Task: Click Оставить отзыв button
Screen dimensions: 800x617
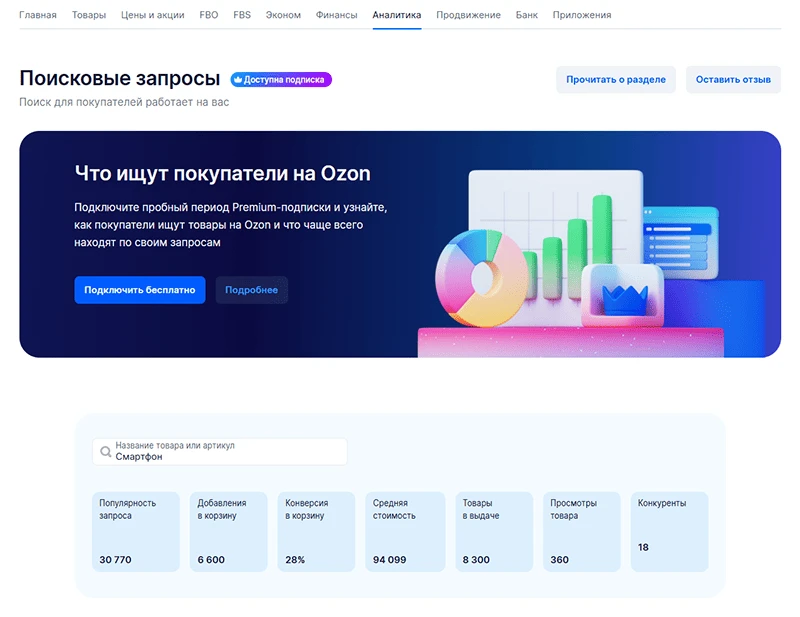Action: (733, 80)
